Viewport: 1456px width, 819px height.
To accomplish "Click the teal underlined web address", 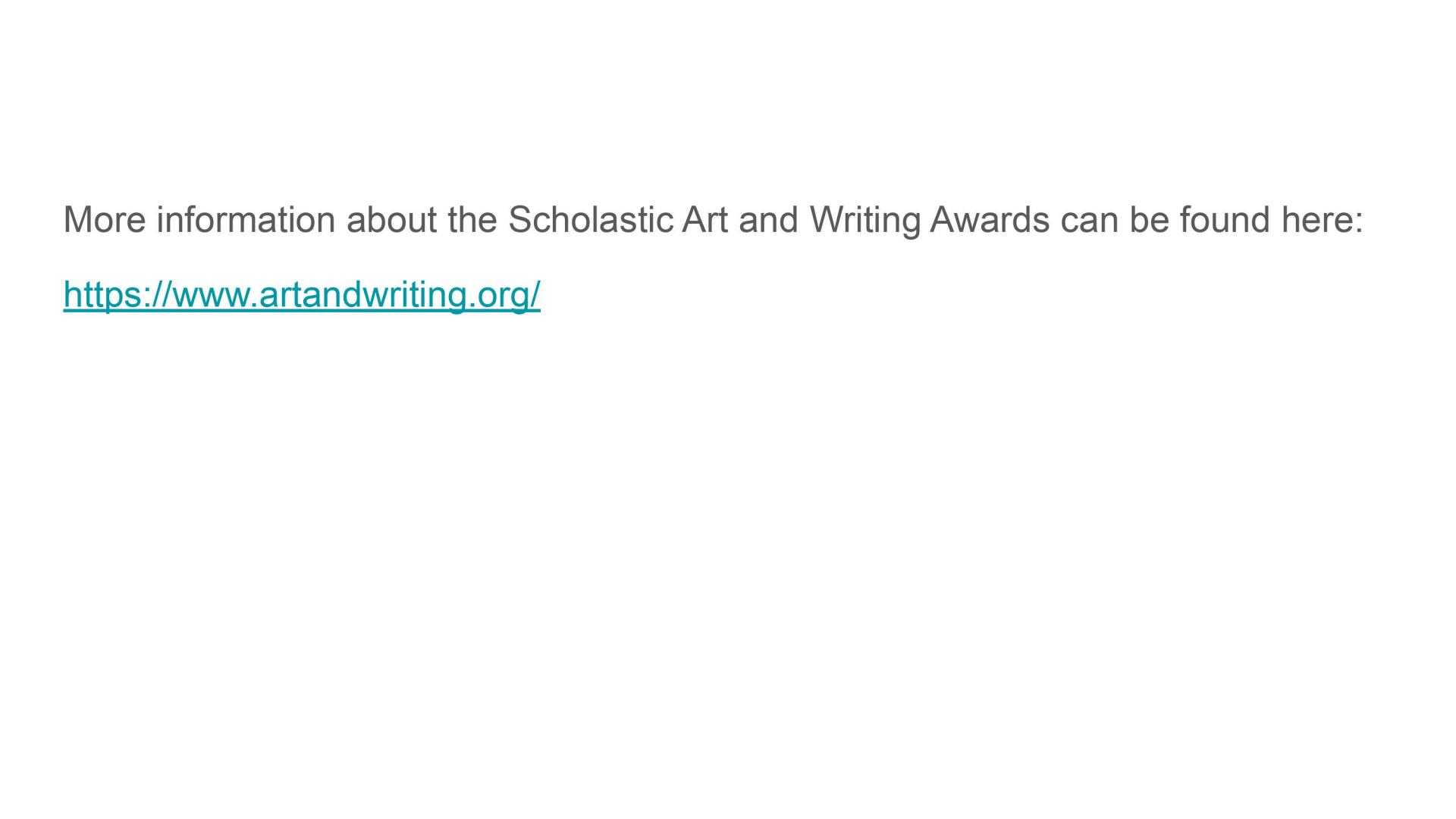I will (302, 294).
